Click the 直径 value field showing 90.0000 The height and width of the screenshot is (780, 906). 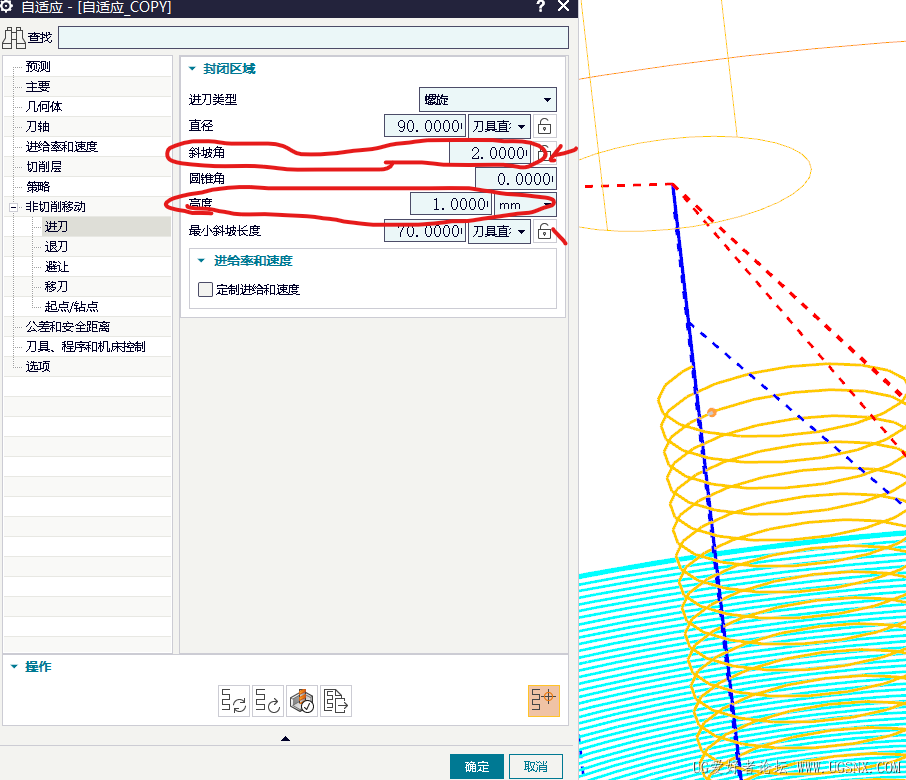coord(425,126)
